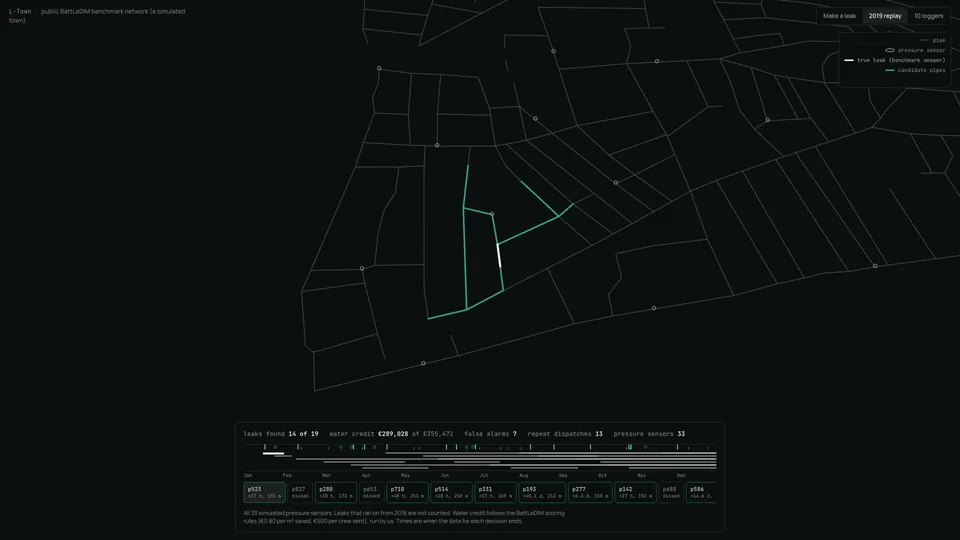The image size is (960, 540).
Task: Click the "false alarms 7" stat
Action: click(x=490, y=434)
